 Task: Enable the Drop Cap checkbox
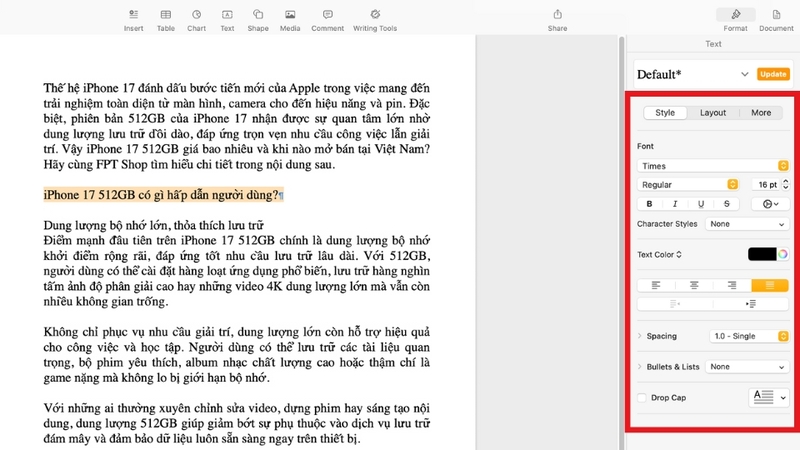[642, 397]
